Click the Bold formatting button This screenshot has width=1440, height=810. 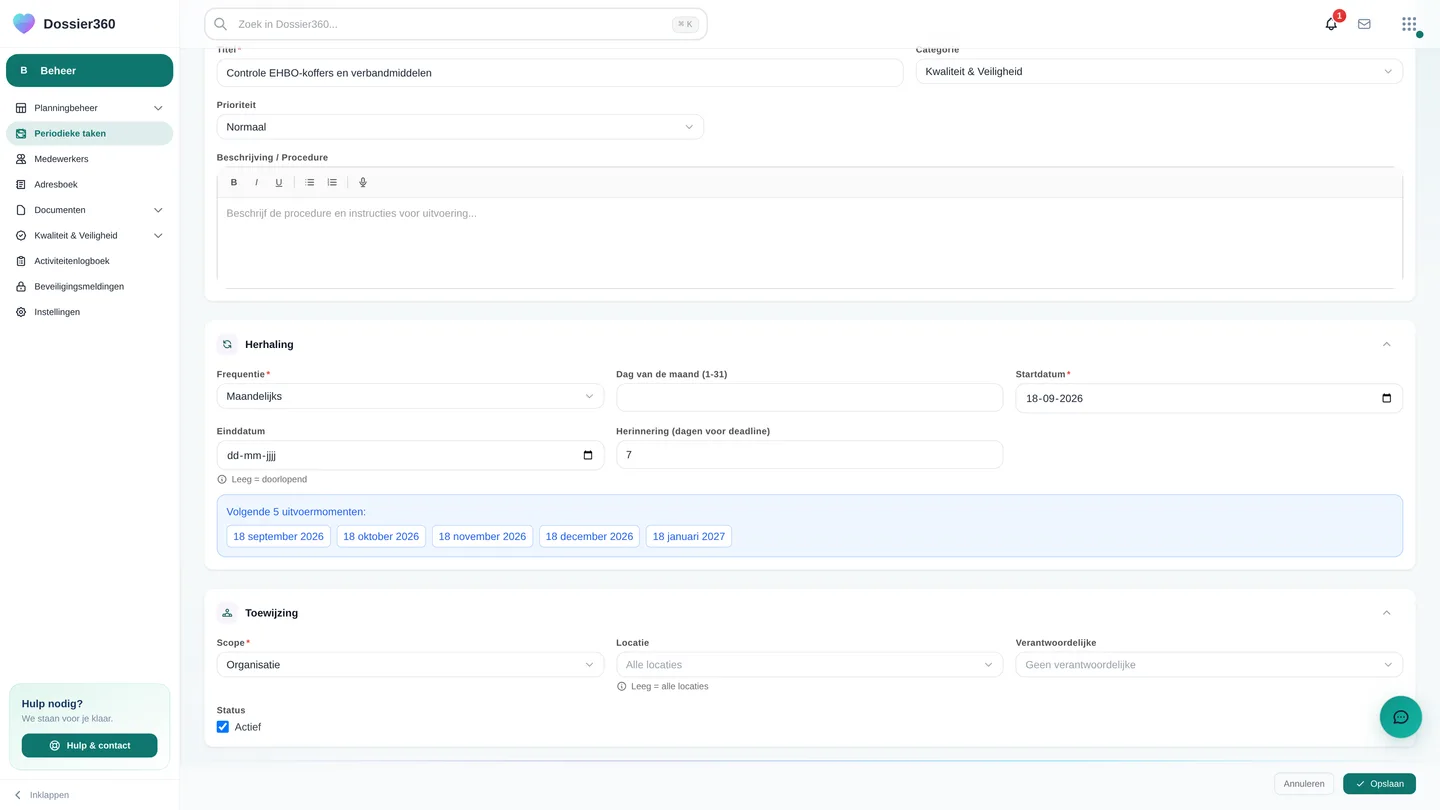234,182
